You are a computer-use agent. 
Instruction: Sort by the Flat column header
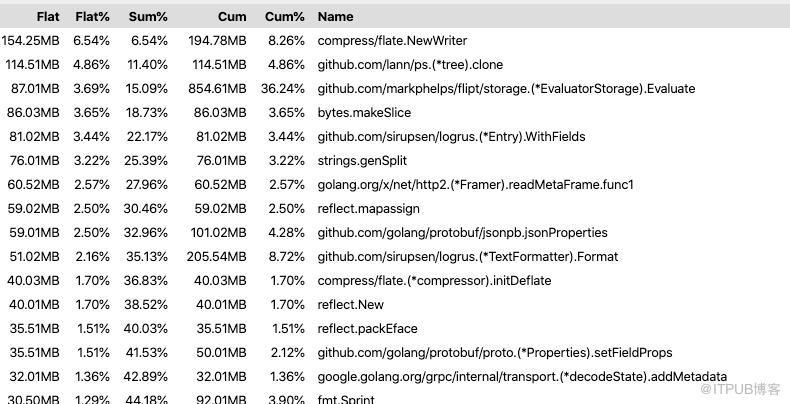48,17
